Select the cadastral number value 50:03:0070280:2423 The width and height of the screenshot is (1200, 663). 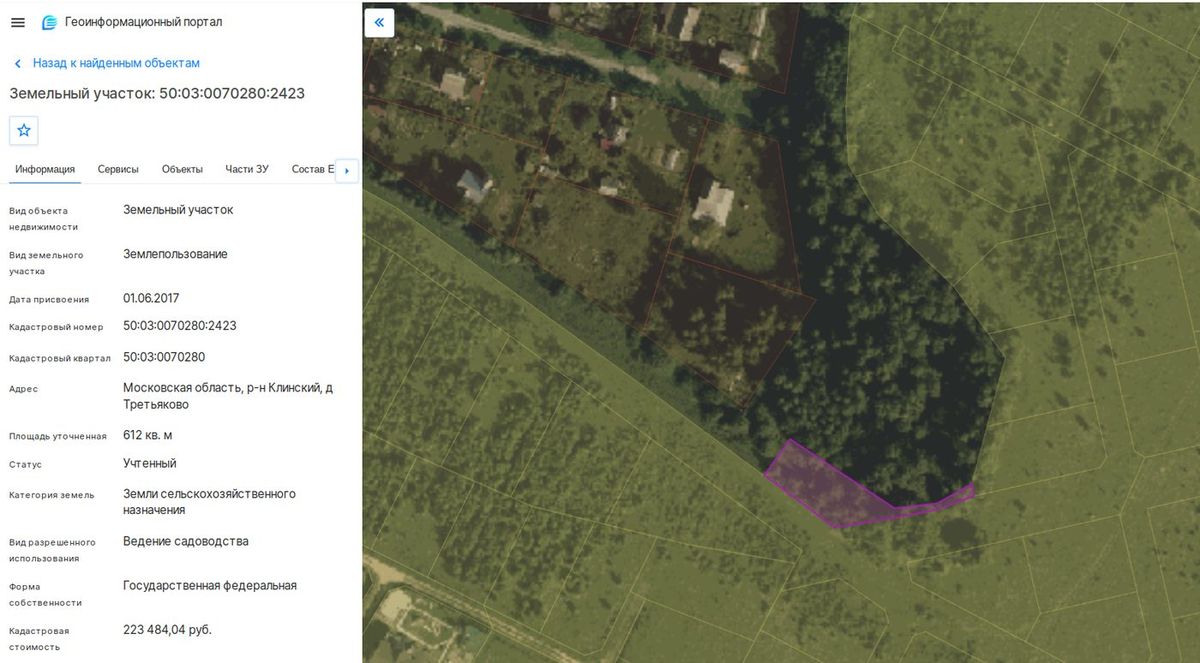point(180,326)
